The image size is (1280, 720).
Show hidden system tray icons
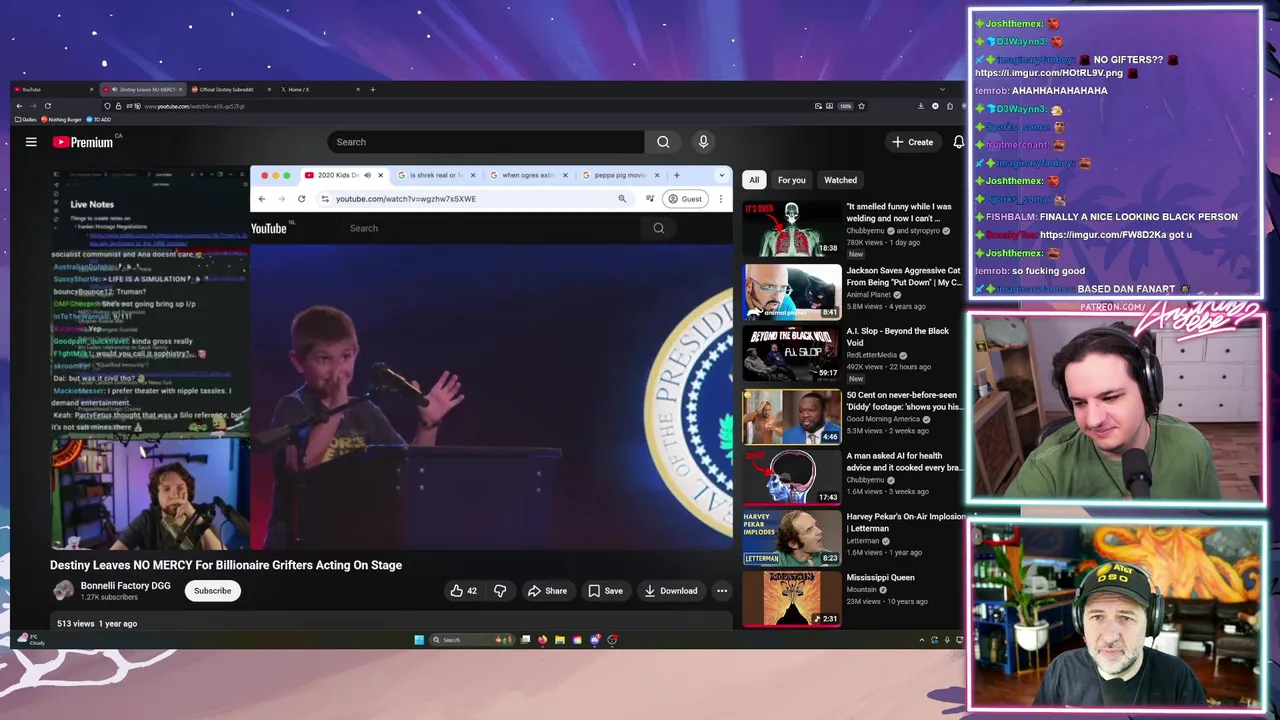click(x=921, y=640)
